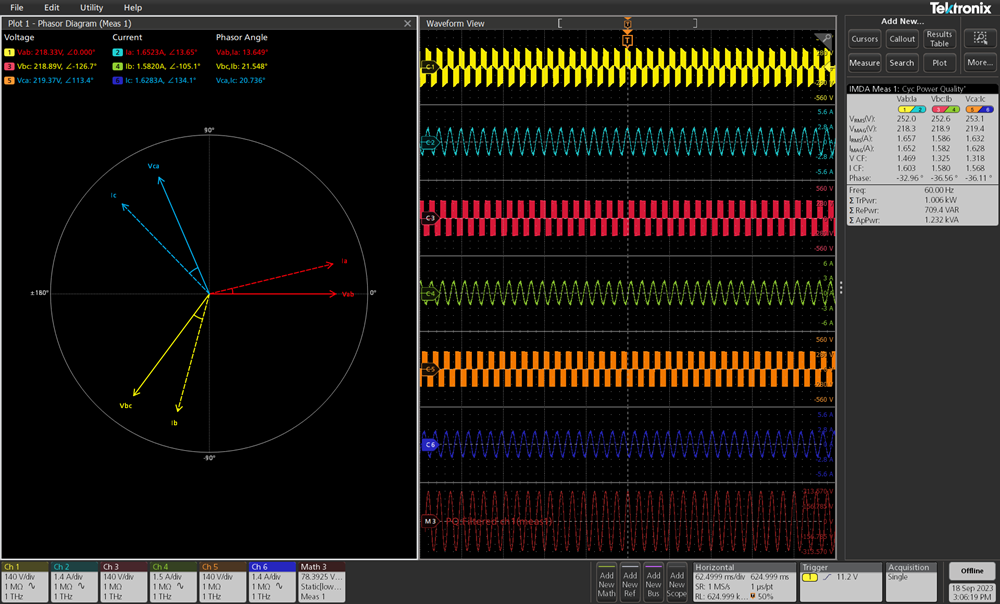Click the trigger position marker above the waveforms
Image resolution: width=1000 pixels, height=604 pixels.
click(627, 22)
